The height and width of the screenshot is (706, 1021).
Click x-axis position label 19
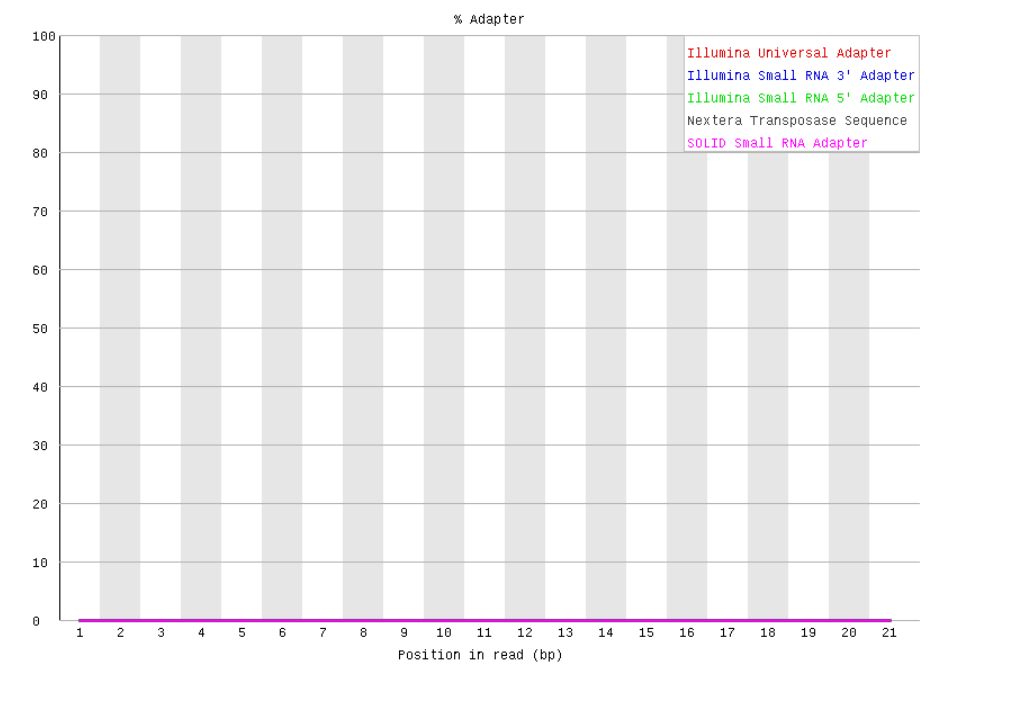[808, 632]
